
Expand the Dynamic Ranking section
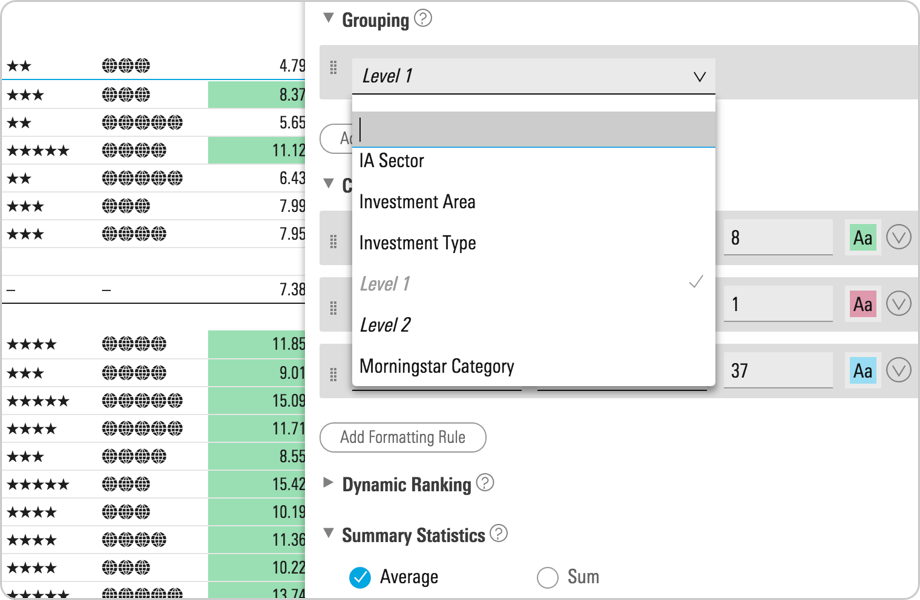328,483
